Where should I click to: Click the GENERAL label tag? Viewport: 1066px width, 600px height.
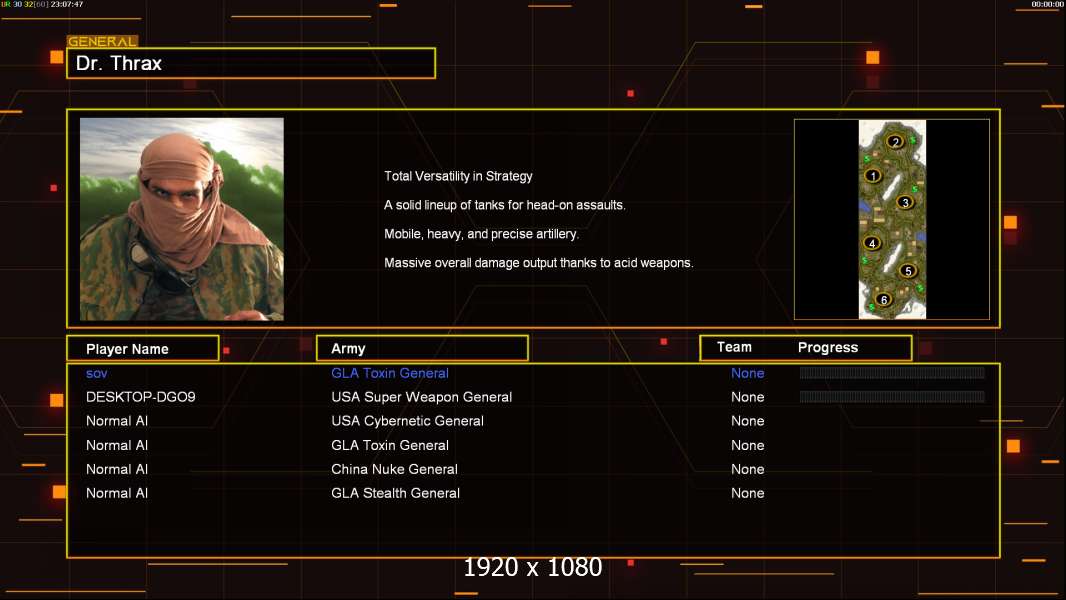click(x=103, y=41)
